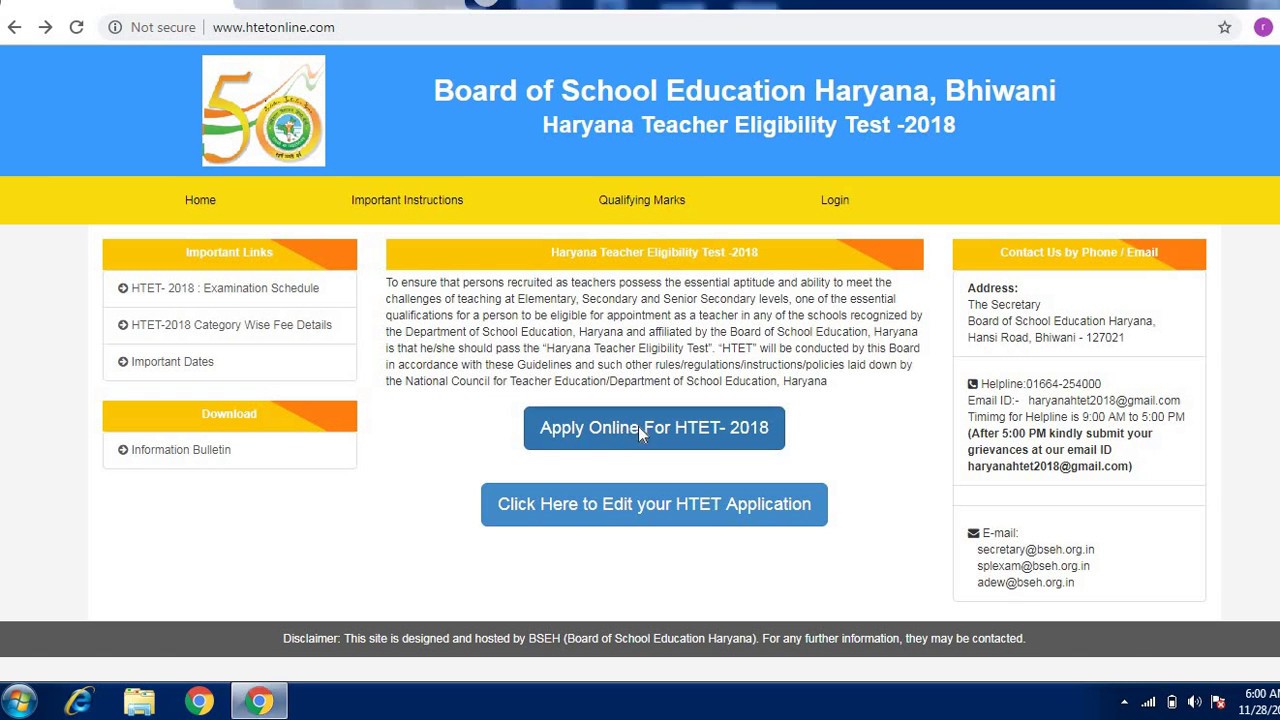Click the Not secure info icon
1280x720 pixels.
[115, 27]
